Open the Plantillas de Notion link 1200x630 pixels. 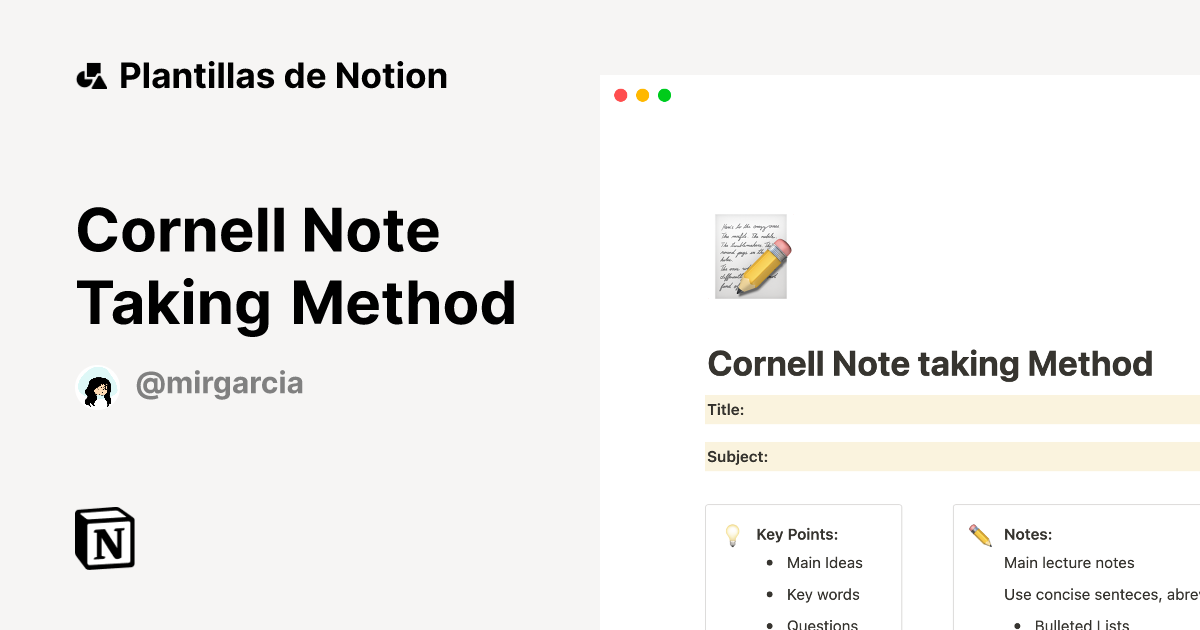point(283,76)
